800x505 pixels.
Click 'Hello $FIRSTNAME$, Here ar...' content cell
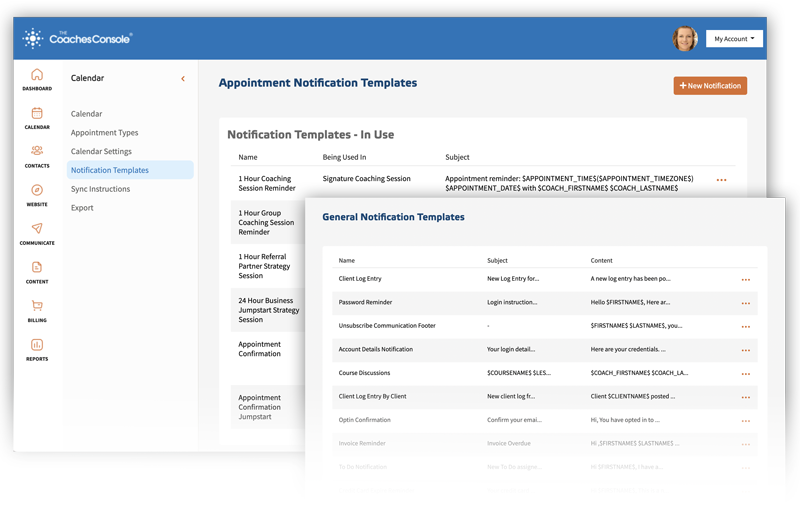click(630, 302)
